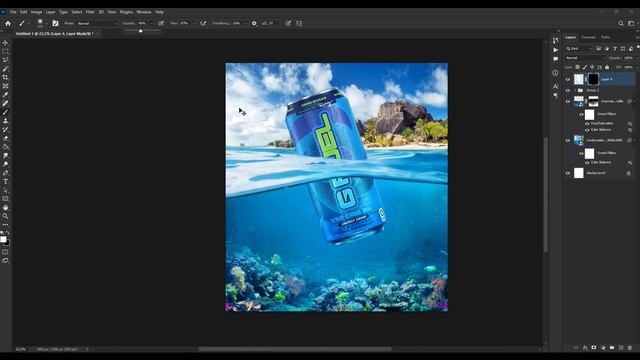The height and width of the screenshot is (360, 640).
Task: Select the Layer 4 layer row
Action: tap(600, 79)
